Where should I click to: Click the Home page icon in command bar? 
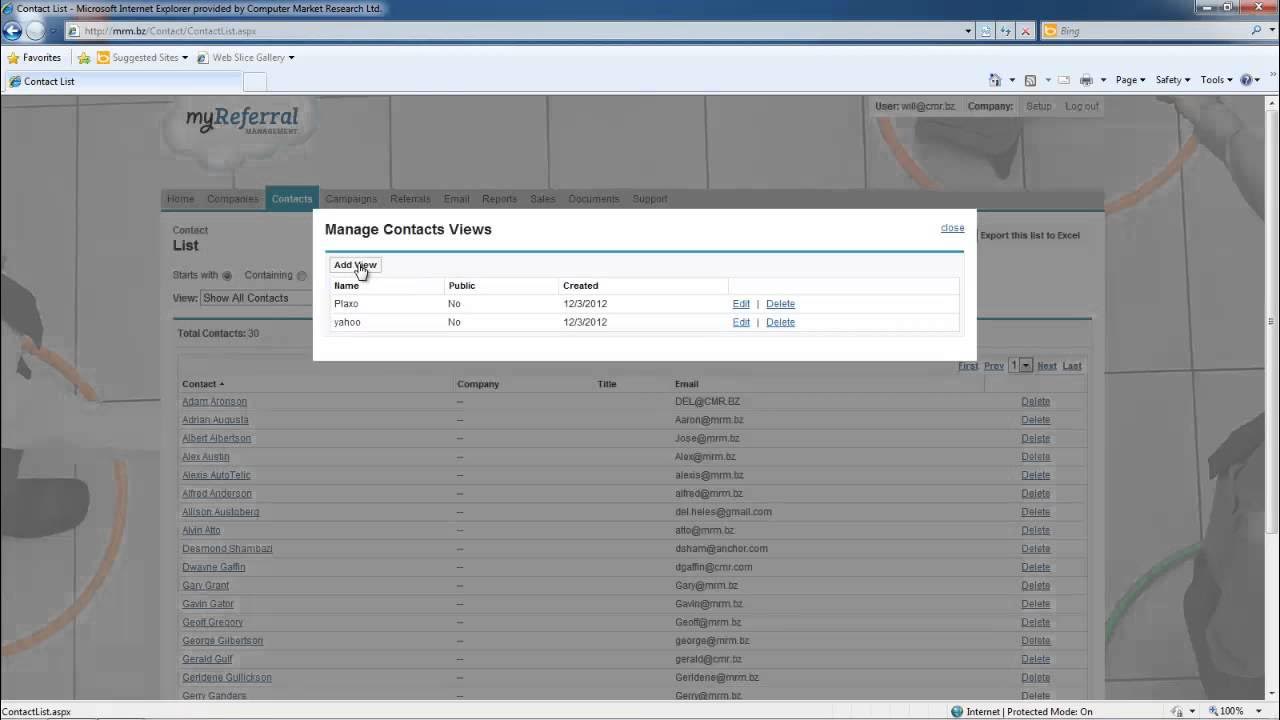pyautogui.click(x=995, y=80)
